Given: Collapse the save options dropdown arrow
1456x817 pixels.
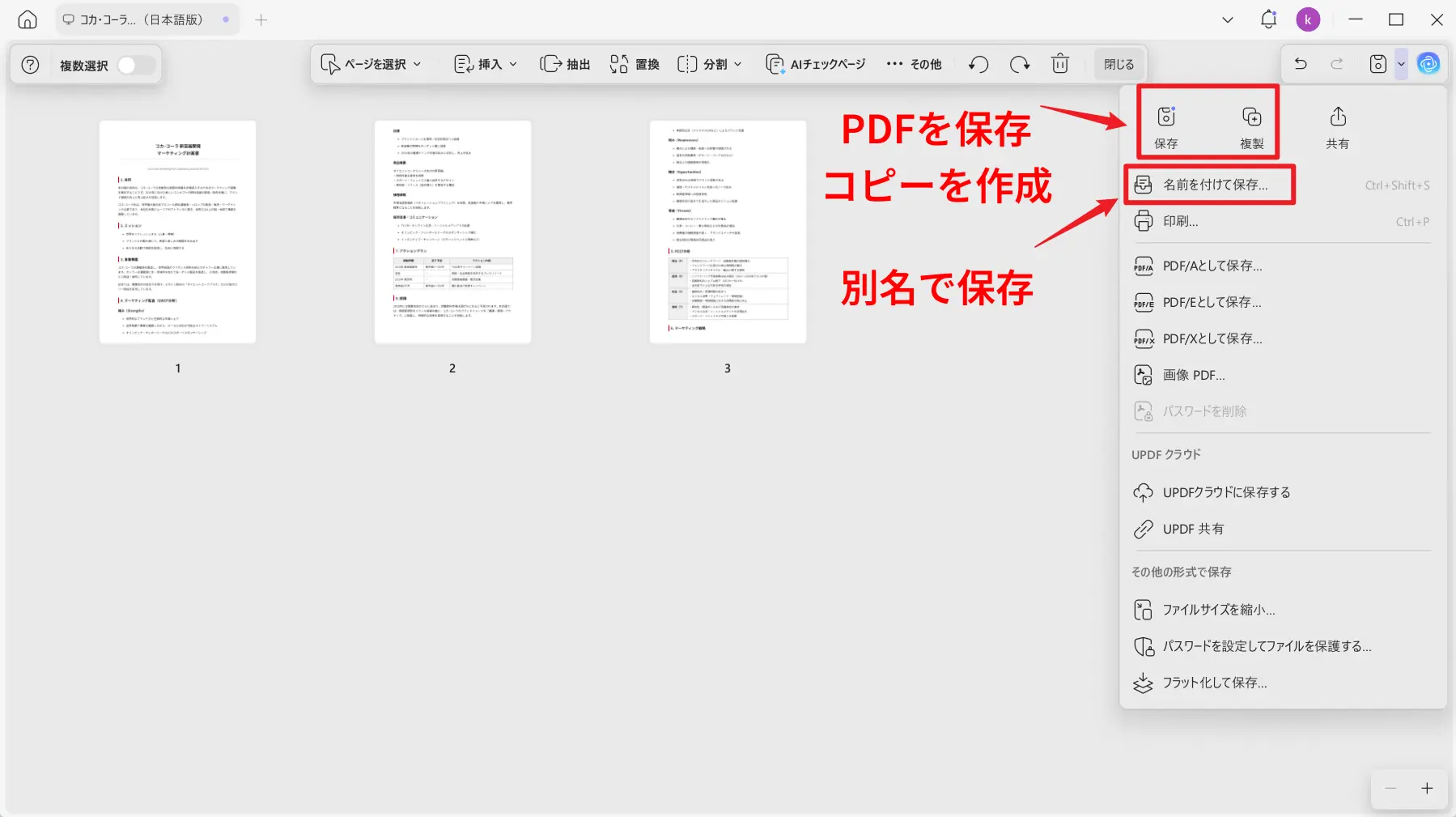Looking at the screenshot, I should [x=1401, y=64].
